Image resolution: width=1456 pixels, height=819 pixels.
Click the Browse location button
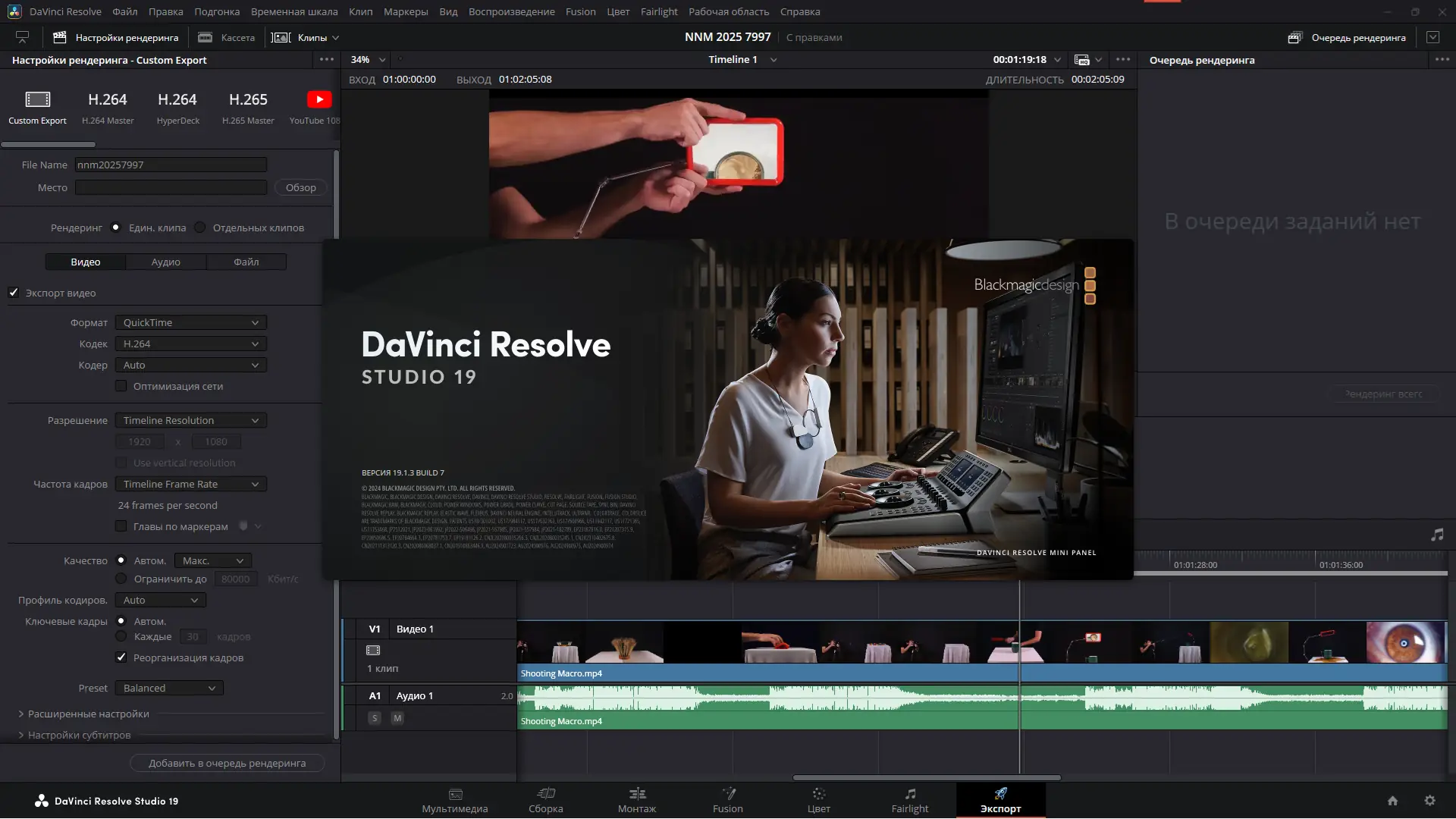pyautogui.click(x=300, y=187)
